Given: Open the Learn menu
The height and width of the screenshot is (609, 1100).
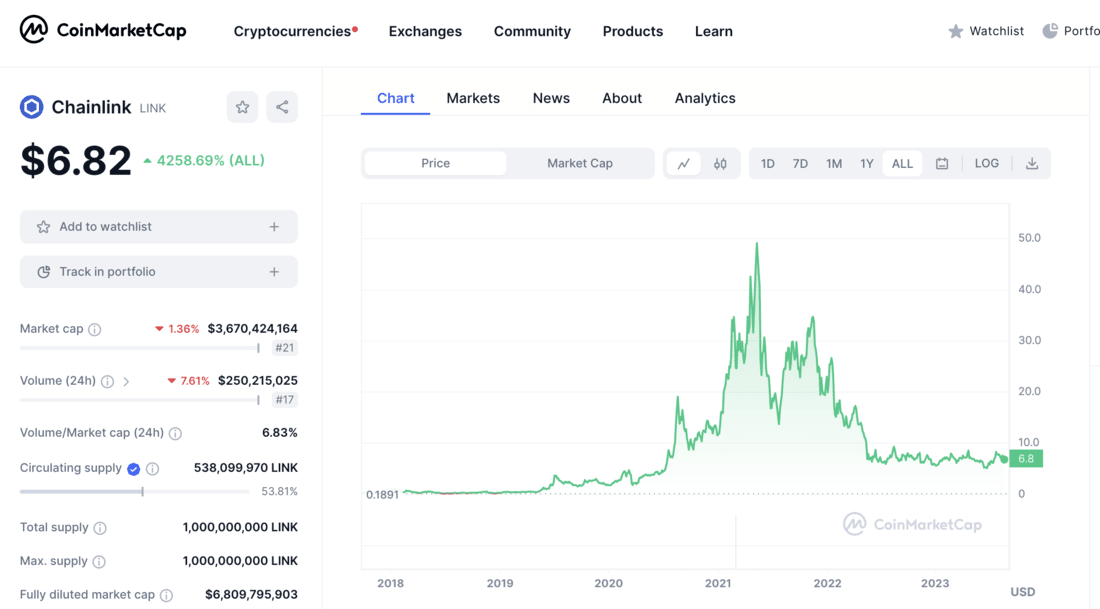Looking at the screenshot, I should point(713,31).
